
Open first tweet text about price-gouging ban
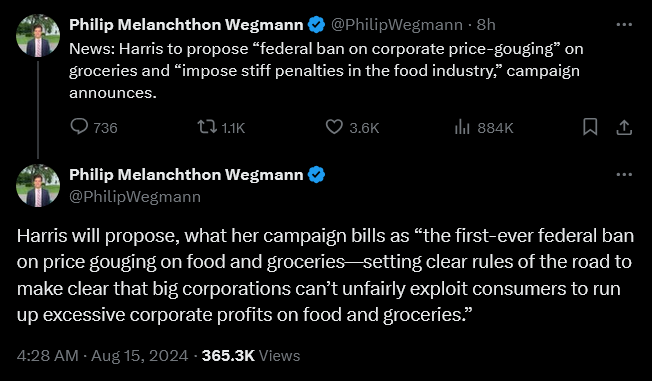[x=326, y=71]
